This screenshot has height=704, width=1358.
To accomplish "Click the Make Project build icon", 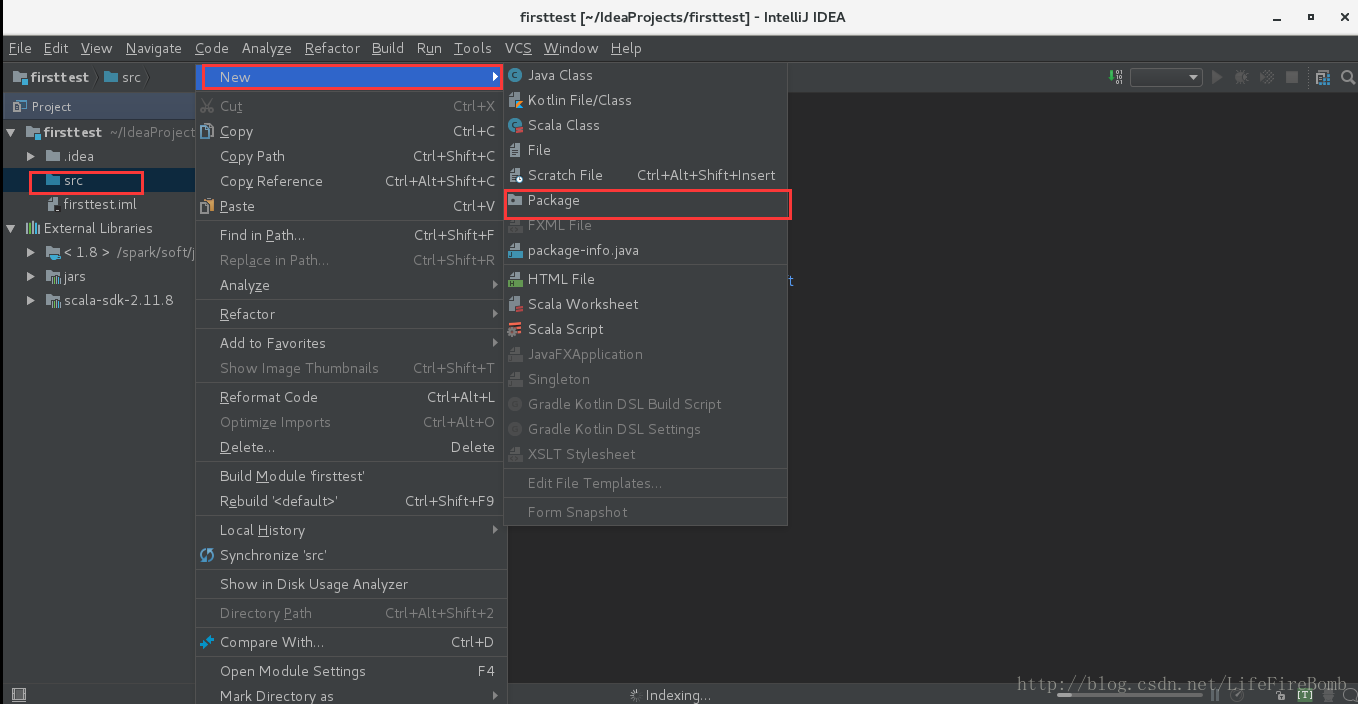I will (1116, 77).
